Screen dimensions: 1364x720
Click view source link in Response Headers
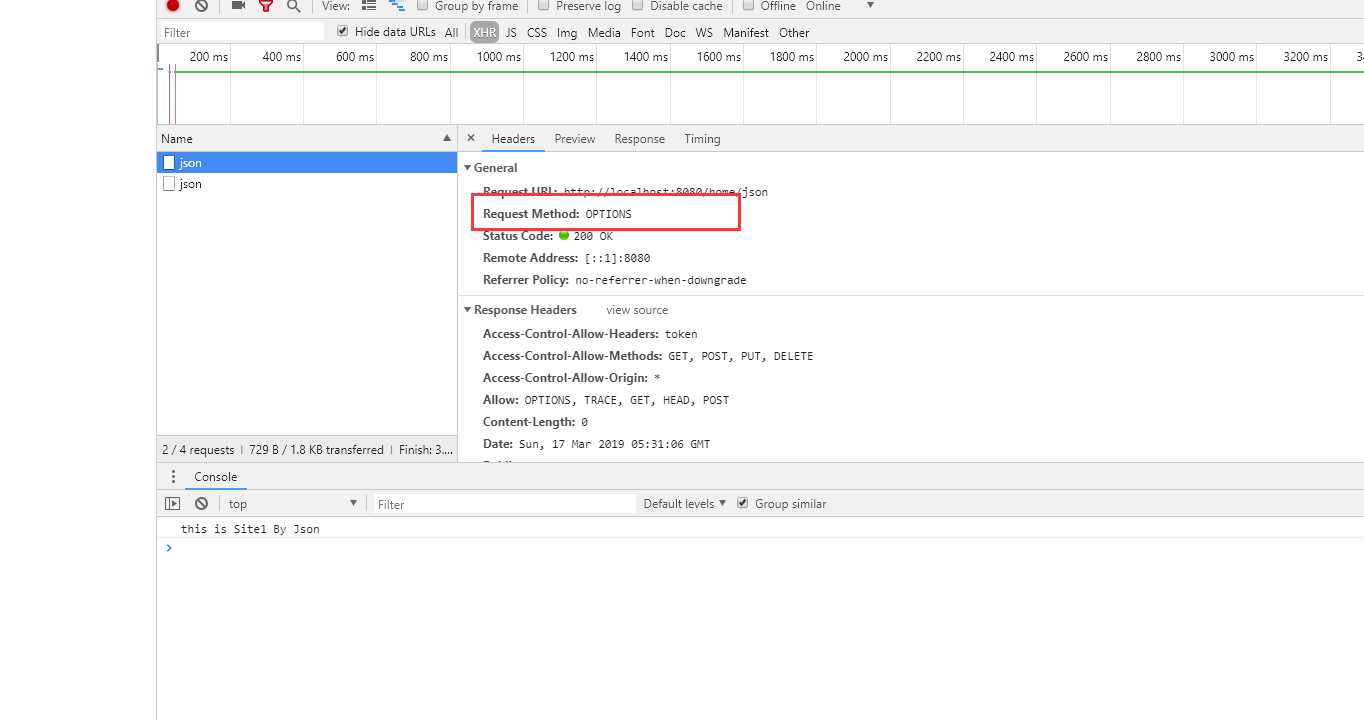point(637,310)
